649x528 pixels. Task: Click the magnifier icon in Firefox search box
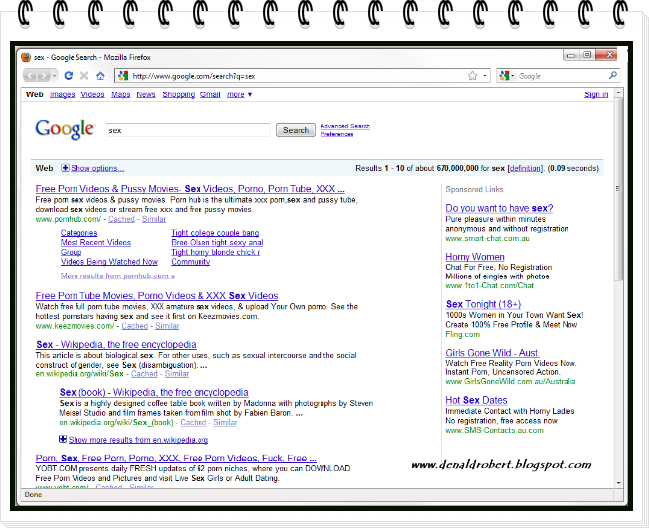point(613,75)
